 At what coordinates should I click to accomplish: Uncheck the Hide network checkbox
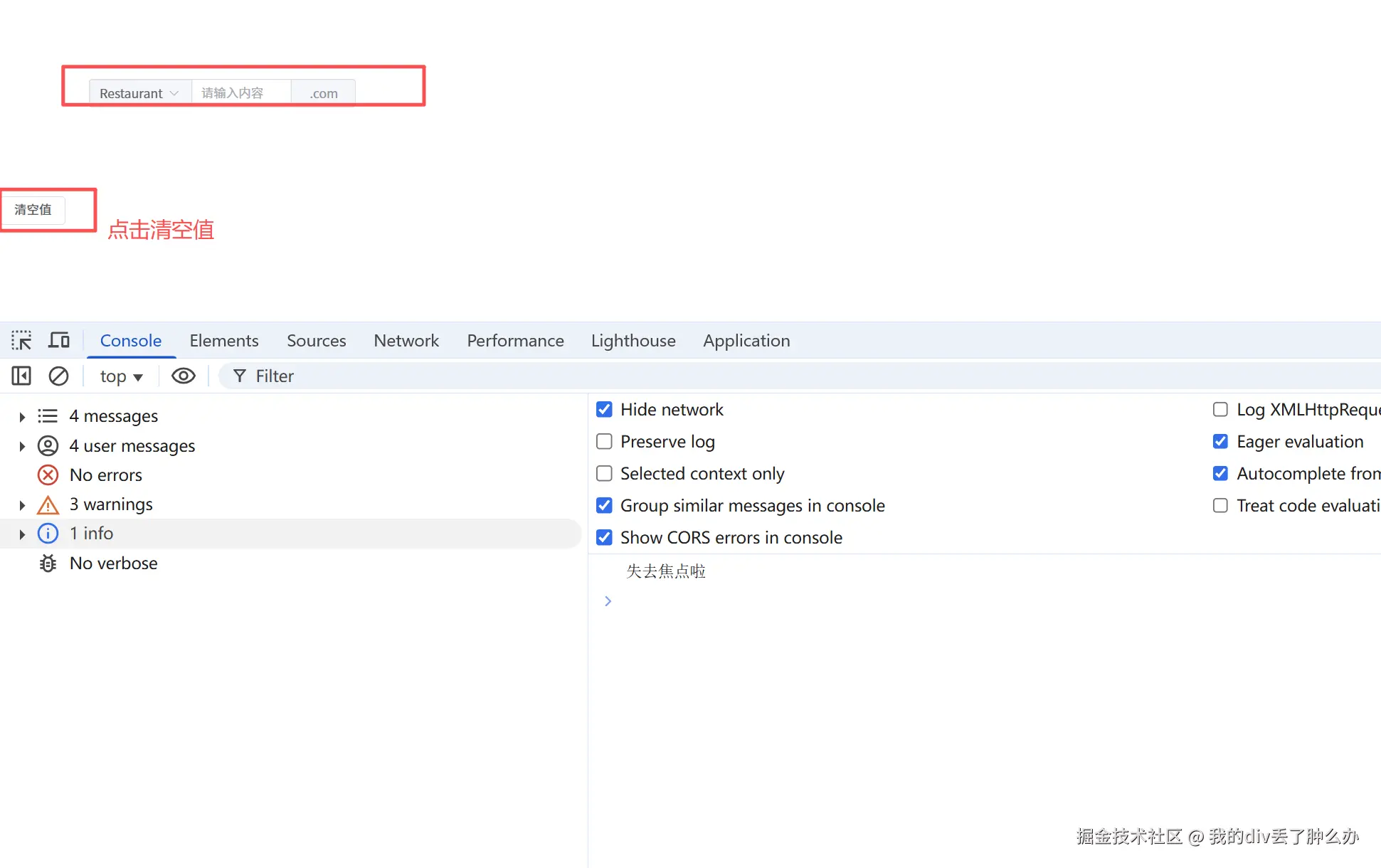click(604, 409)
